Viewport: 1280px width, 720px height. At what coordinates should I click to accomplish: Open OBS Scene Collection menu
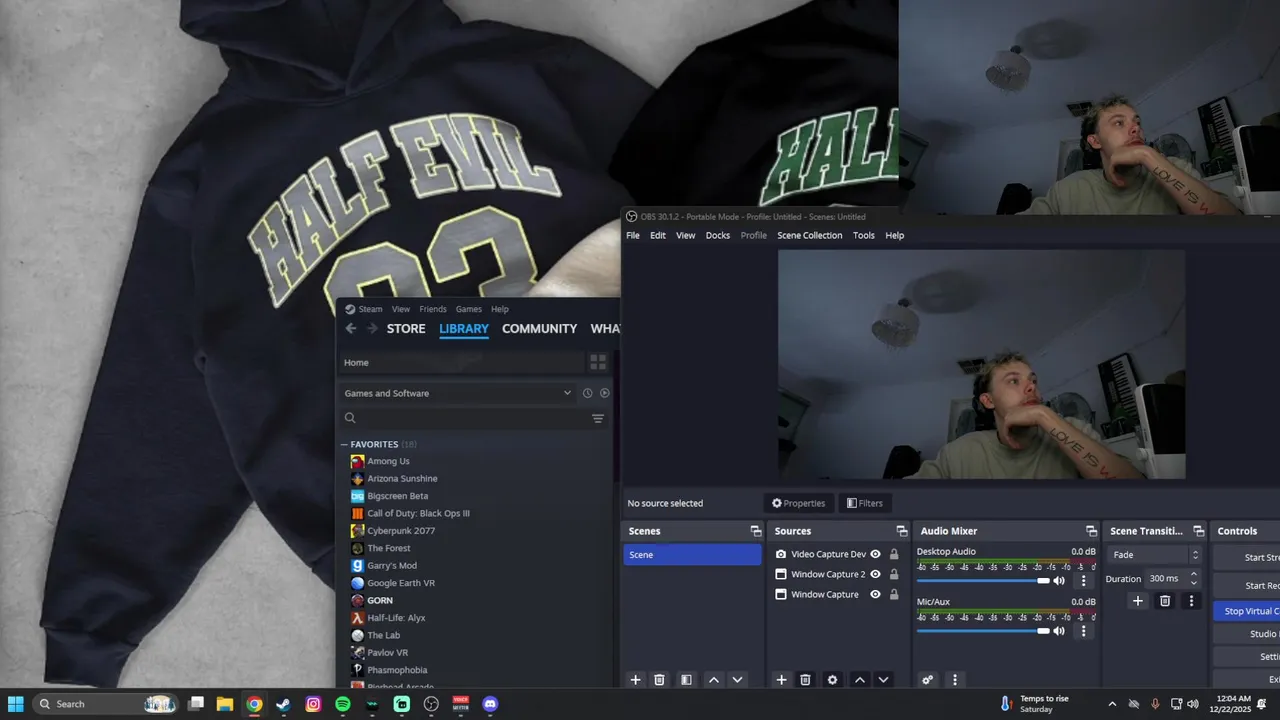click(x=810, y=235)
